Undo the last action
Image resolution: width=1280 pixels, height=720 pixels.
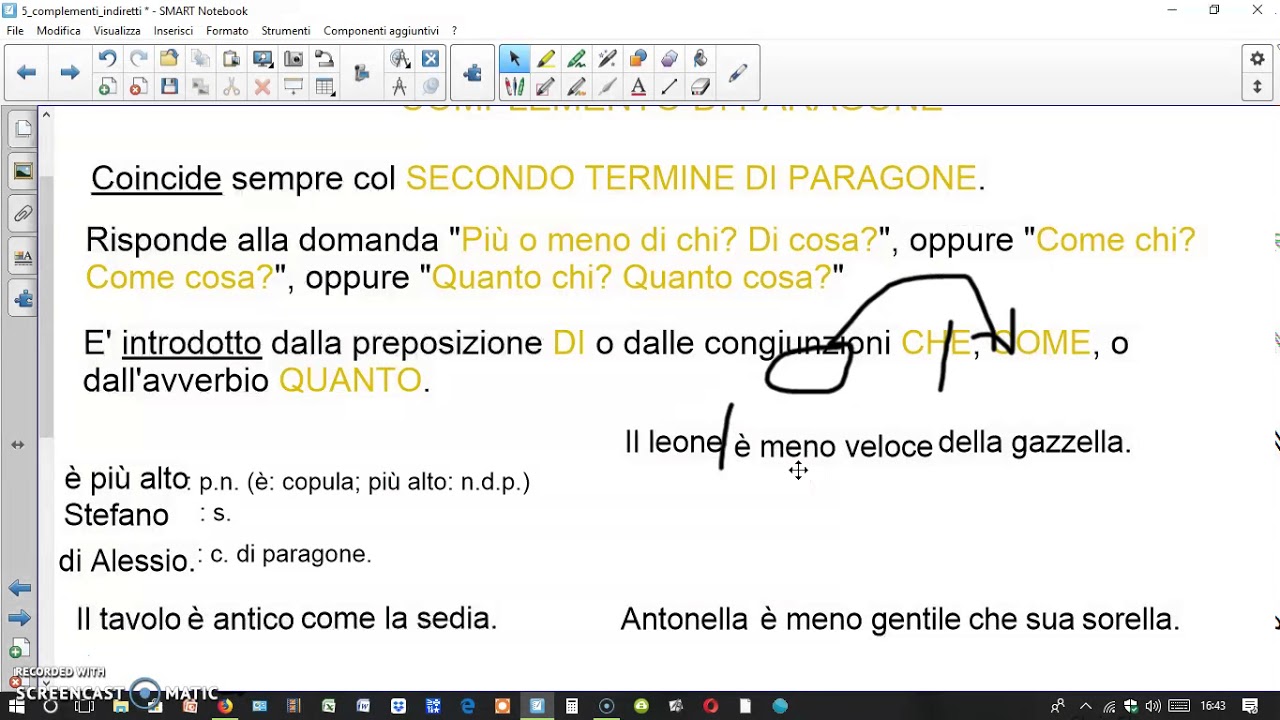(107, 59)
